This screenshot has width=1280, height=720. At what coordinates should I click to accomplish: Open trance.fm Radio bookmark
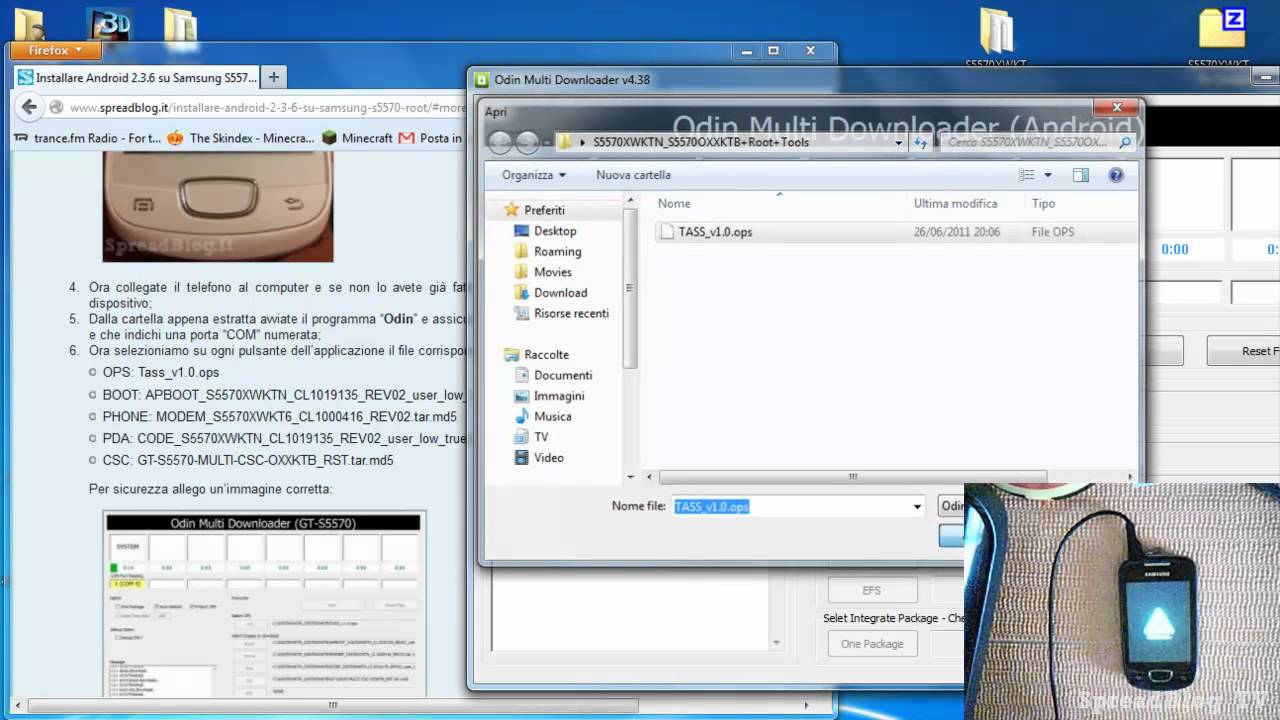point(88,138)
